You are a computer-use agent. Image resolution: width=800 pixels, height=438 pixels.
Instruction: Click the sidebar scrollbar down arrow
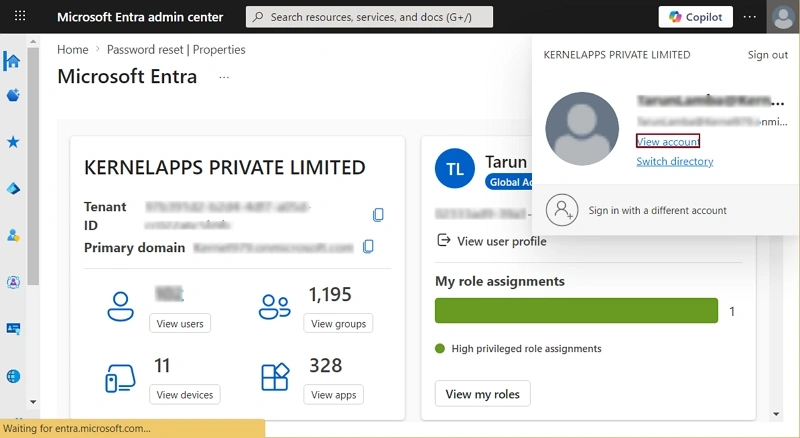(33, 402)
